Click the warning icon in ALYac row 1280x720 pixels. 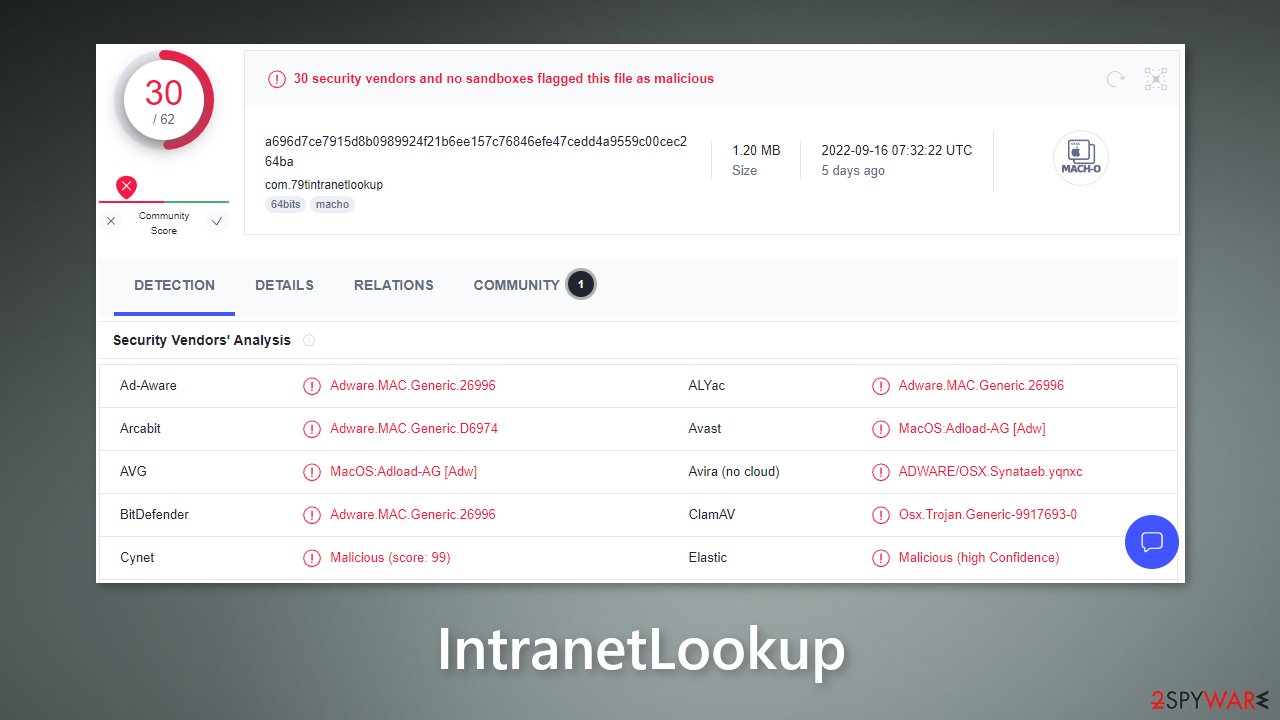(x=881, y=386)
